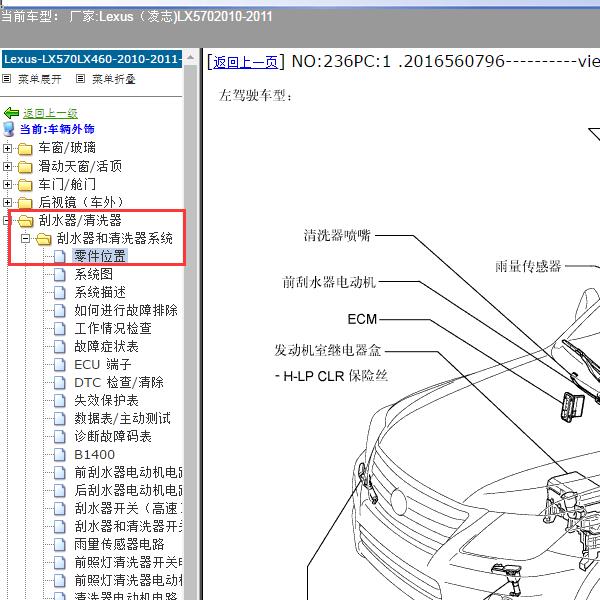Select 车门/舱门 in the tree
The width and height of the screenshot is (600, 600).
67,184
